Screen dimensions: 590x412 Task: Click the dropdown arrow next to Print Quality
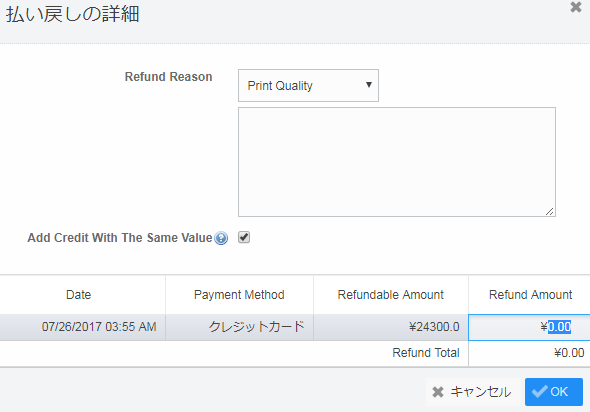pyautogui.click(x=369, y=85)
